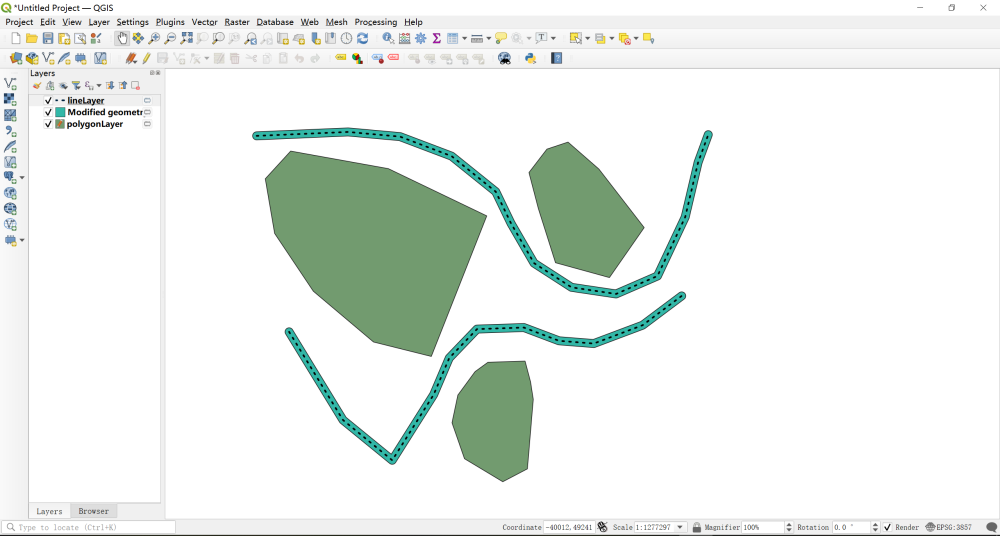Image resolution: width=1000 pixels, height=536 pixels.
Task: Toggle visibility of lineLayer
Action: click(x=48, y=100)
